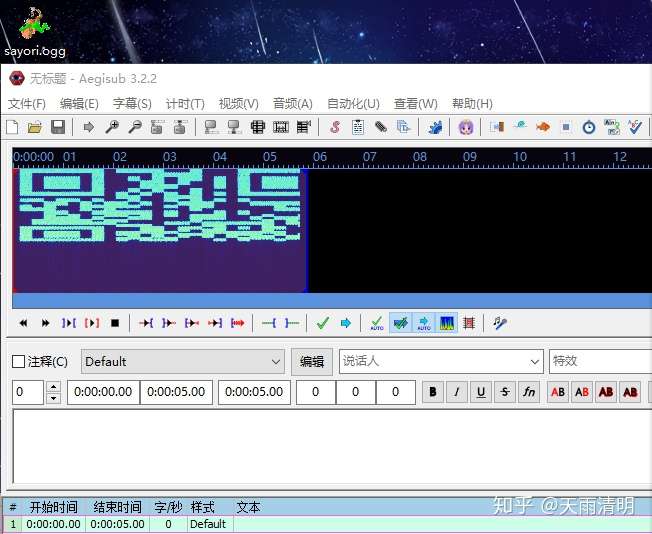Open the Styles Manager S icon
The width and height of the screenshot is (652, 534).
(x=335, y=127)
